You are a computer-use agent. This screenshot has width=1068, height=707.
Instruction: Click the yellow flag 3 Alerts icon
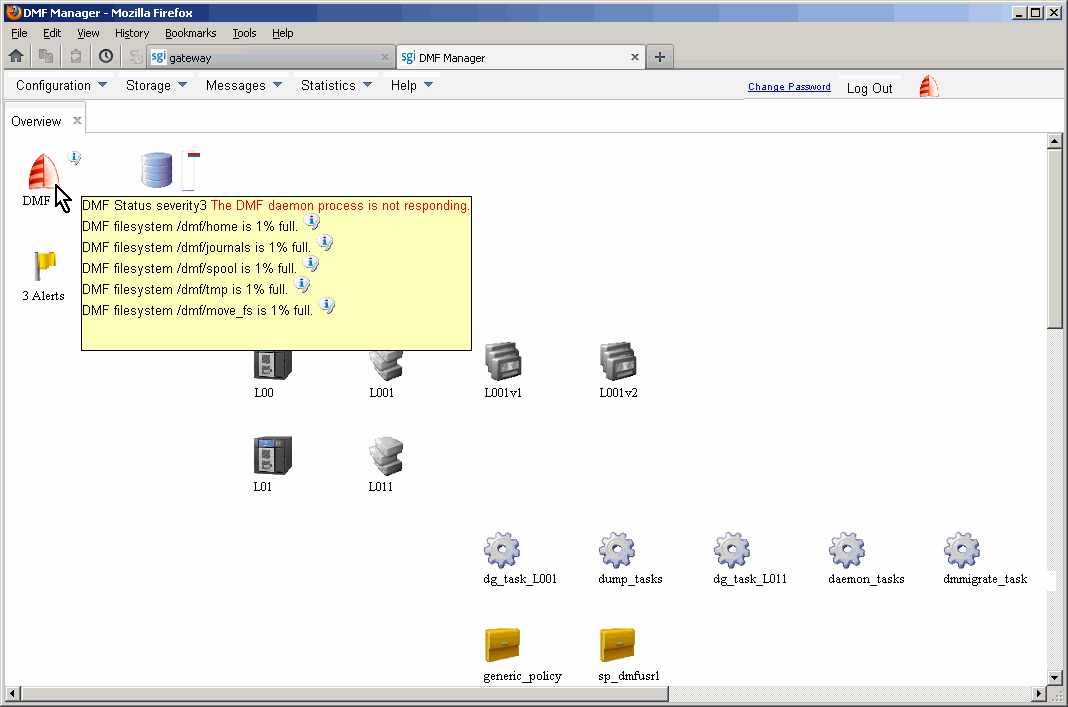click(44, 266)
